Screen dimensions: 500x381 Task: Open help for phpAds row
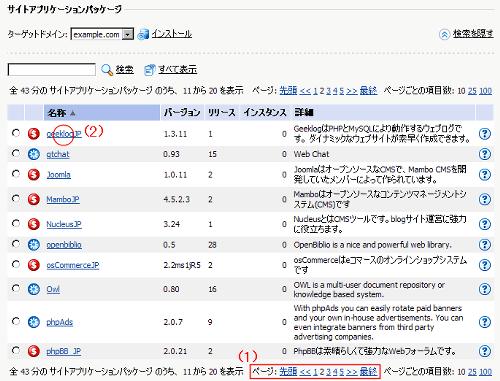pyautogui.click(x=485, y=322)
